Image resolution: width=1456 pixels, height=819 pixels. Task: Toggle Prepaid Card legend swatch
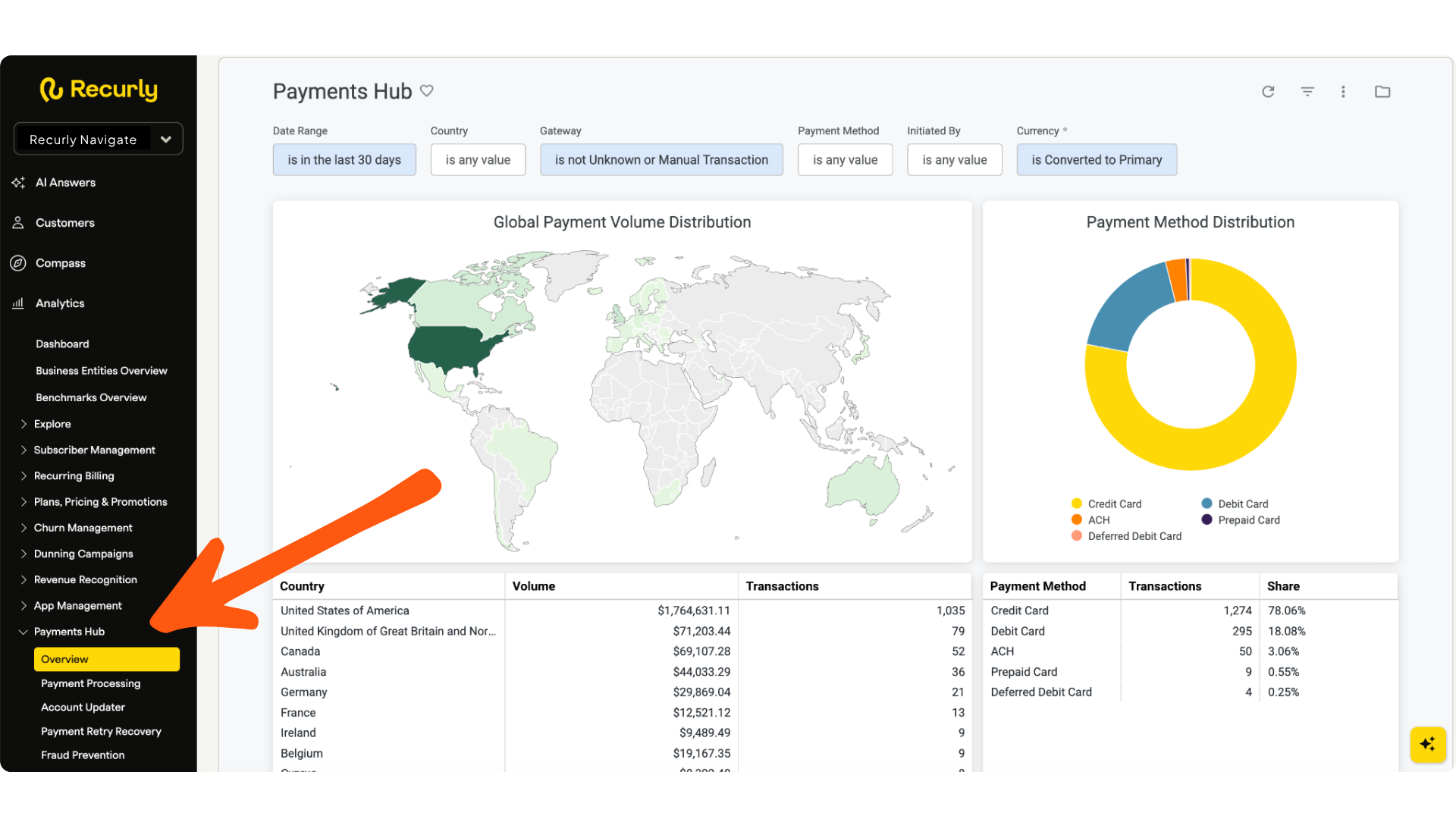tap(1207, 519)
